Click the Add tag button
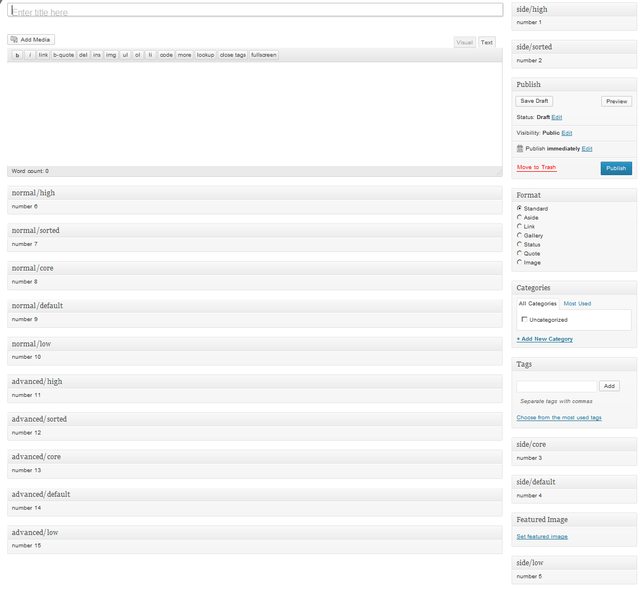This screenshot has height=590, width=640. click(x=609, y=386)
